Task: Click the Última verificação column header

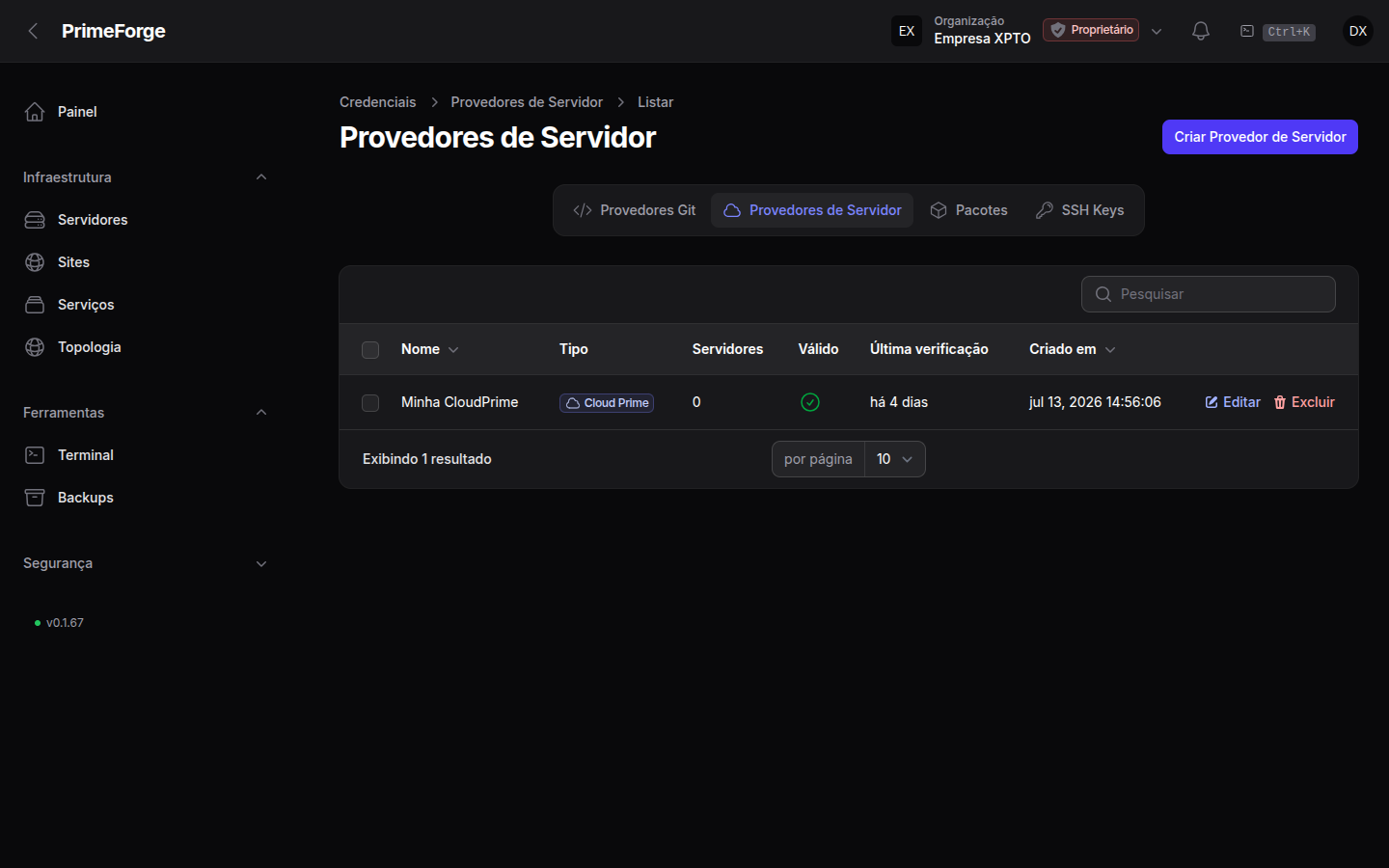Action: coord(929,349)
